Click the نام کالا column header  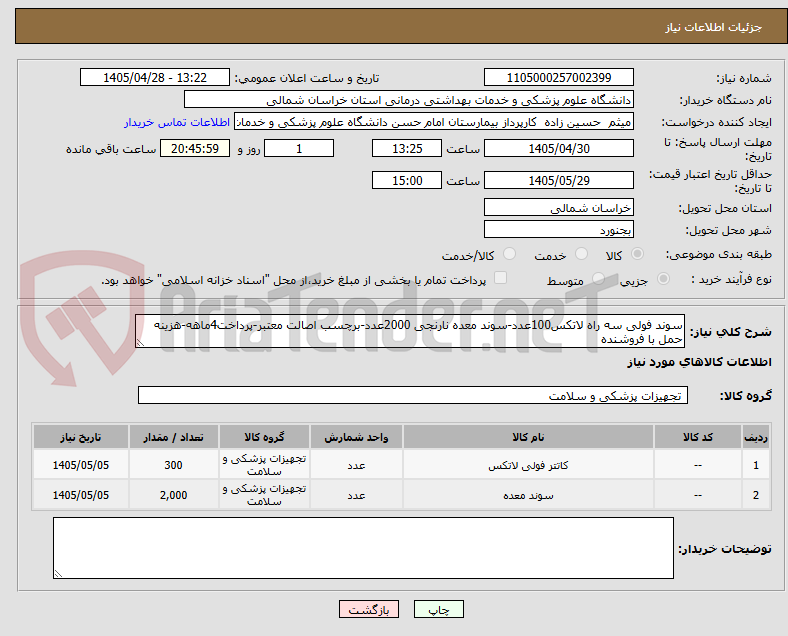pyautogui.click(x=528, y=437)
